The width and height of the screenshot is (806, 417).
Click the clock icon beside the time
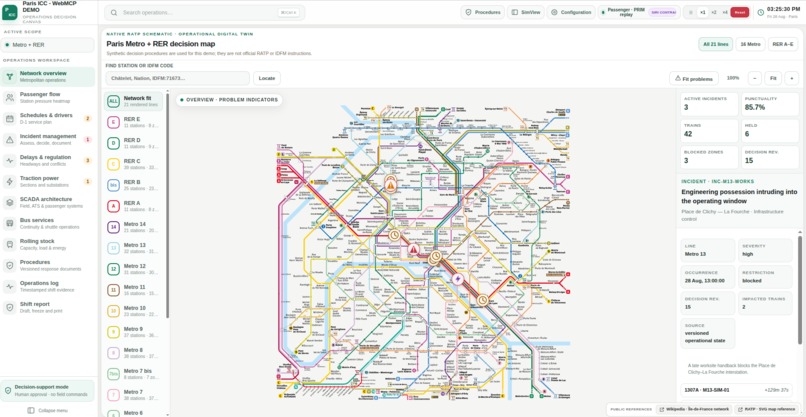click(x=760, y=13)
